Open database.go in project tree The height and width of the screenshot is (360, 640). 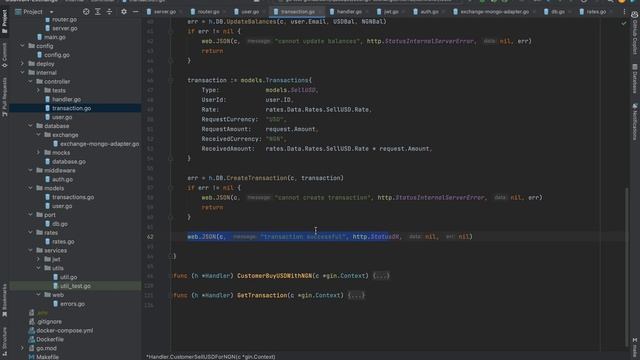(x=69, y=162)
